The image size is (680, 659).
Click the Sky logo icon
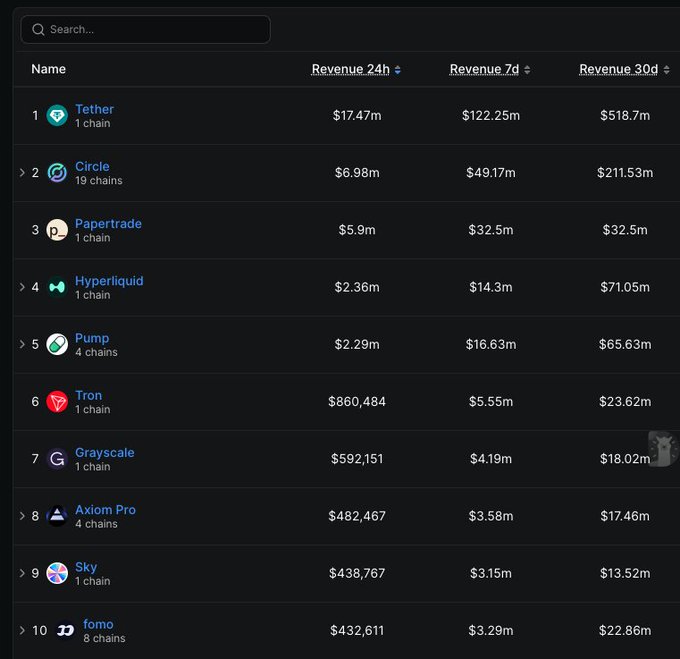pyautogui.click(x=57, y=573)
